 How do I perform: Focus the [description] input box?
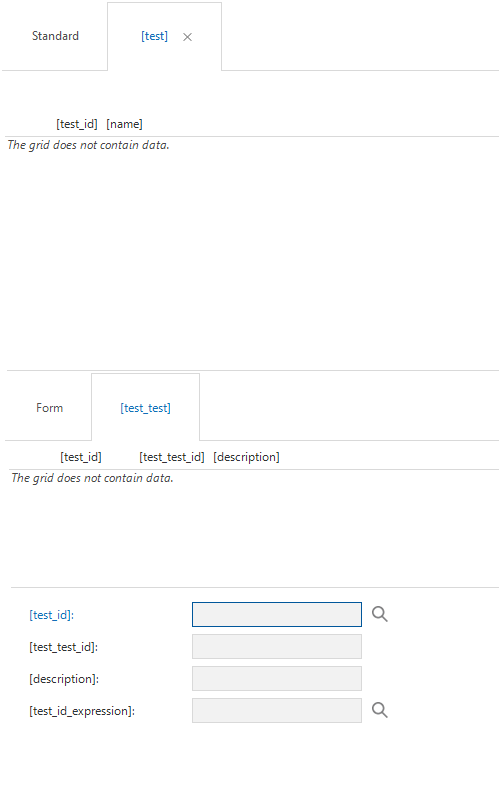[x=277, y=678]
